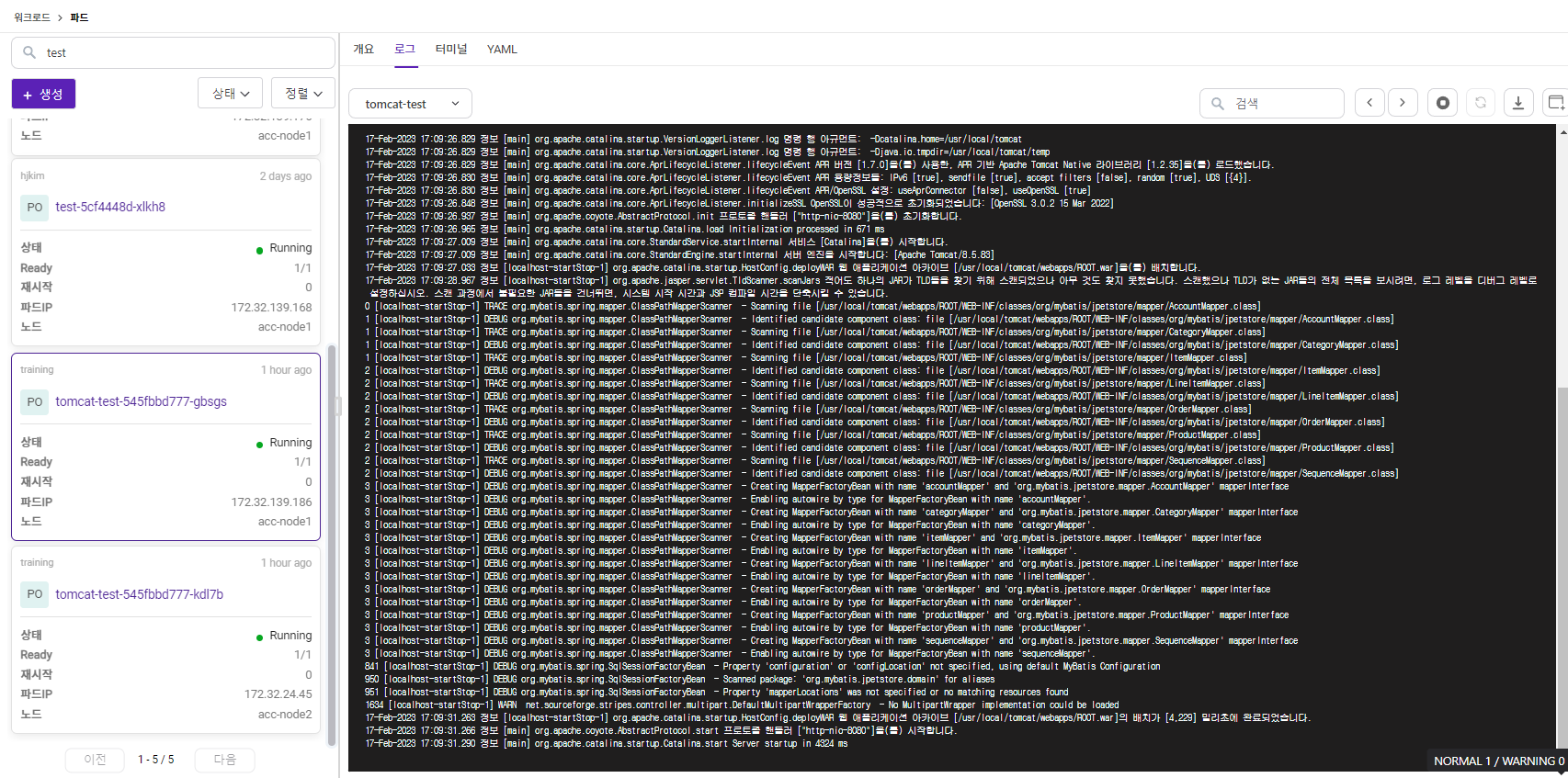Click the page indicator 1 - 5 / 5
The image size is (1568, 778).
[156, 760]
